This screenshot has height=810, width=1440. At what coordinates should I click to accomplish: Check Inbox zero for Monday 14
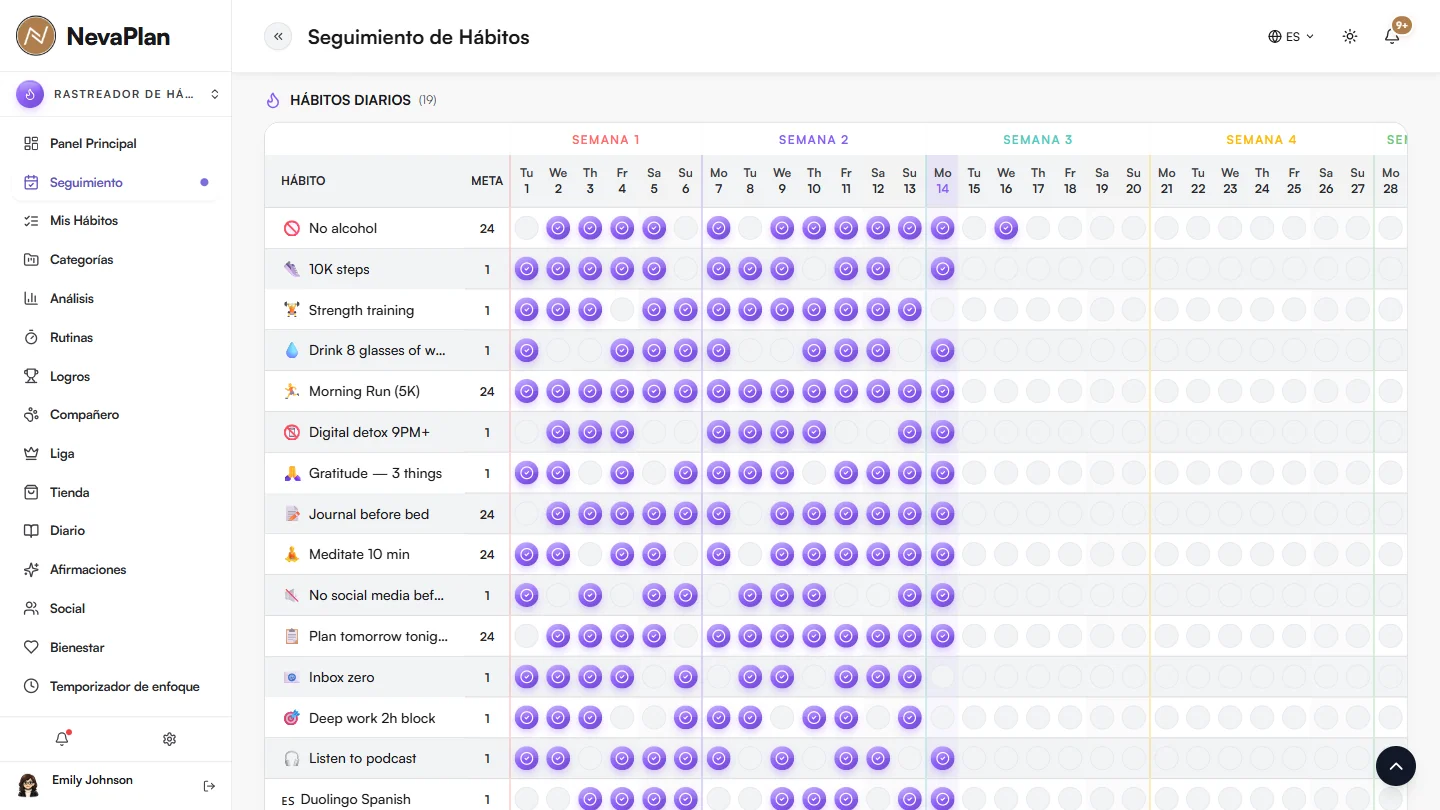pyautogui.click(x=942, y=677)
